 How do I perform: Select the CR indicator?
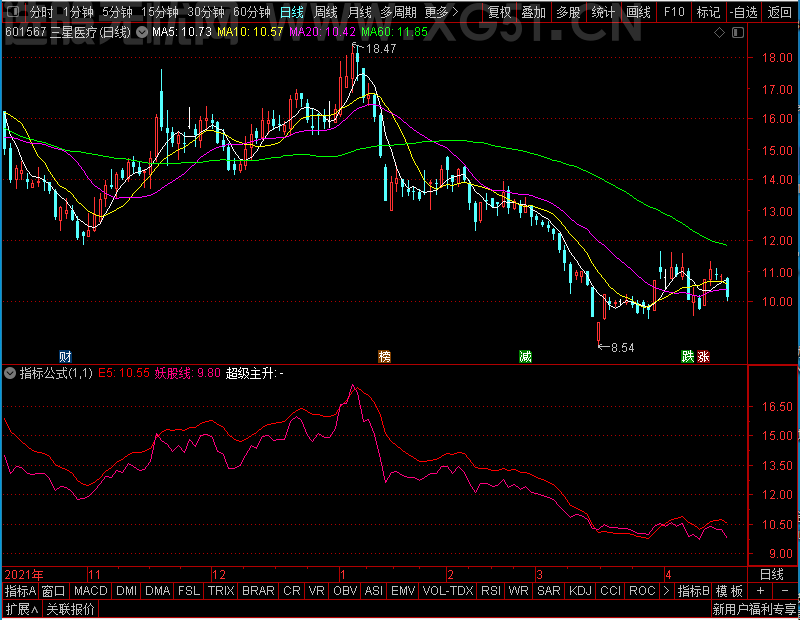[x=292, y=591]
